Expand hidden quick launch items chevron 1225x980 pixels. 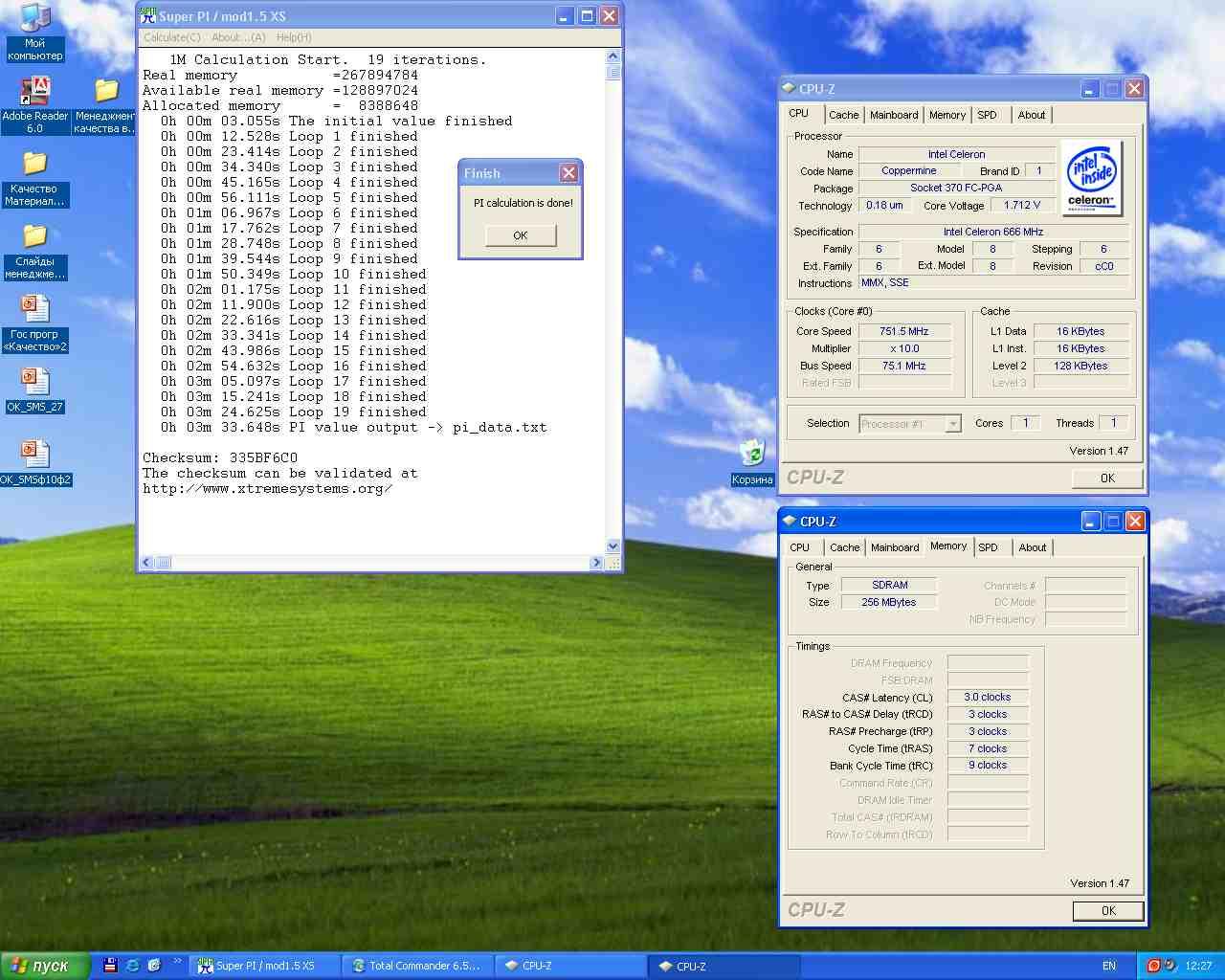[x=177, y=961]
